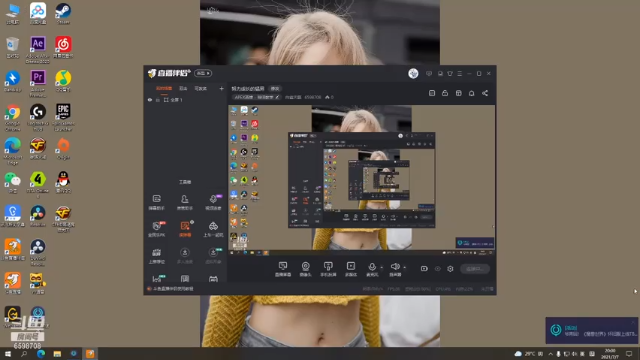Image resolution: width=640 pixels, height=360 pixels.
Task: Click the bell notification icon above preview
Action: click(x=471, y=93)
